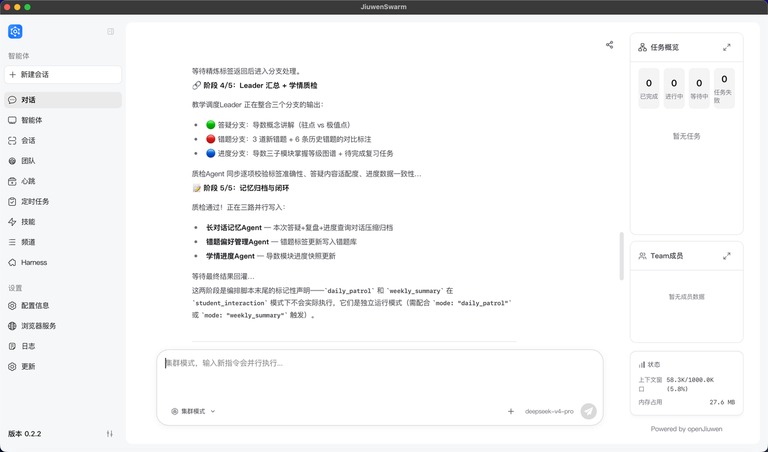Add attachment with the plus icon
This screenshot has width=768, height=452.
511,411
